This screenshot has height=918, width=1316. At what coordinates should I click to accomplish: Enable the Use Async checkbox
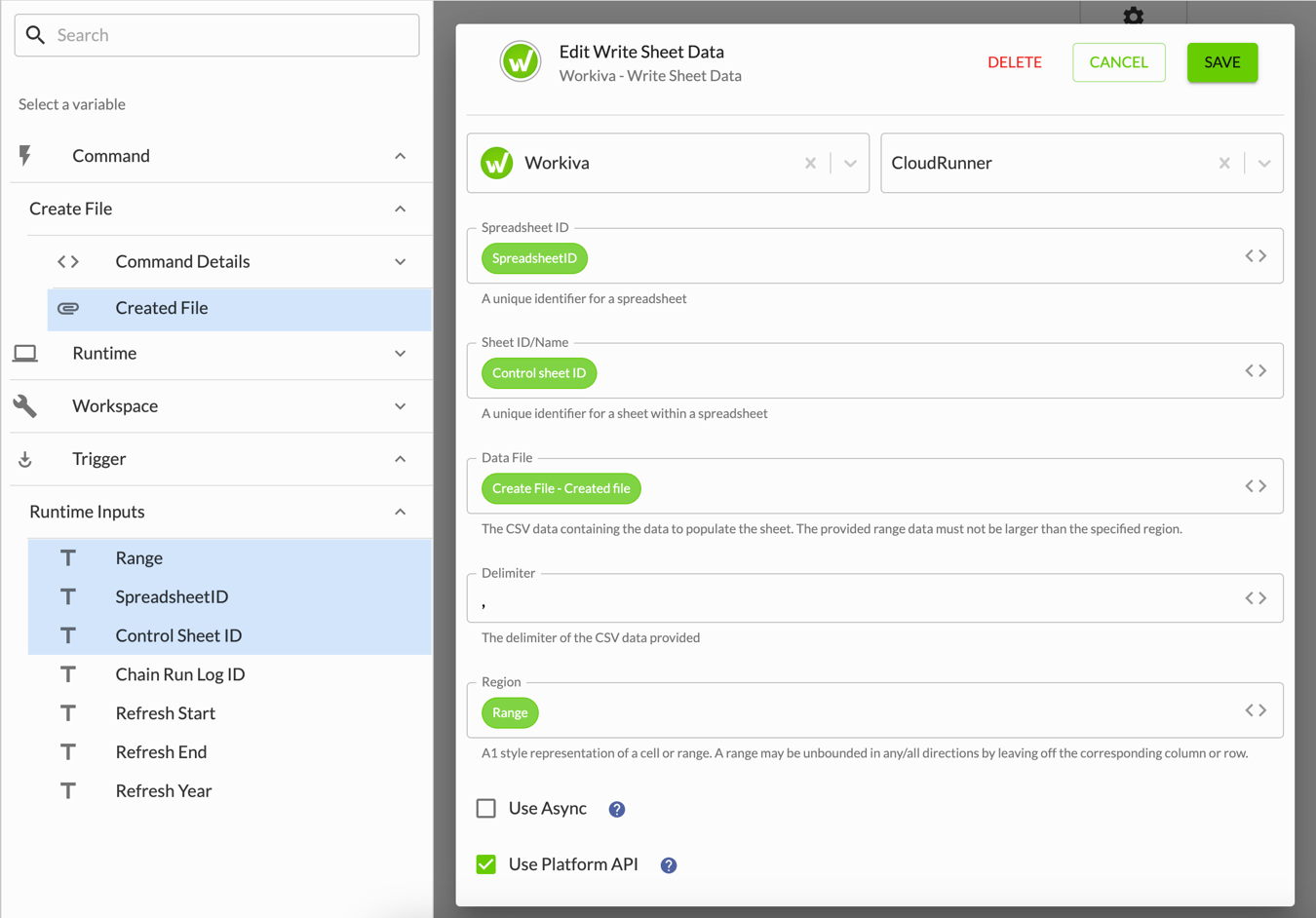(486, 809)
